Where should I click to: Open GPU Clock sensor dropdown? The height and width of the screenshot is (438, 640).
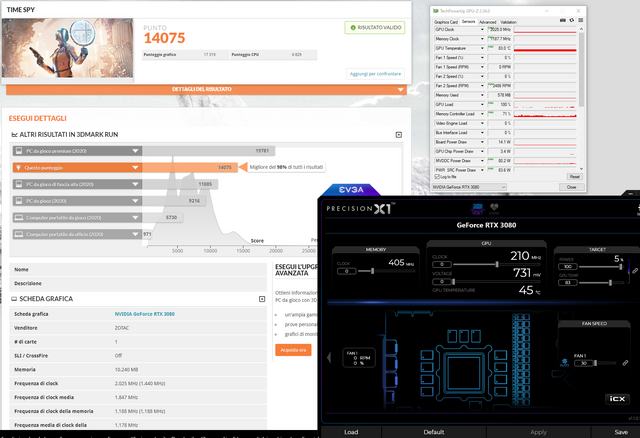(x=482, y=29)
